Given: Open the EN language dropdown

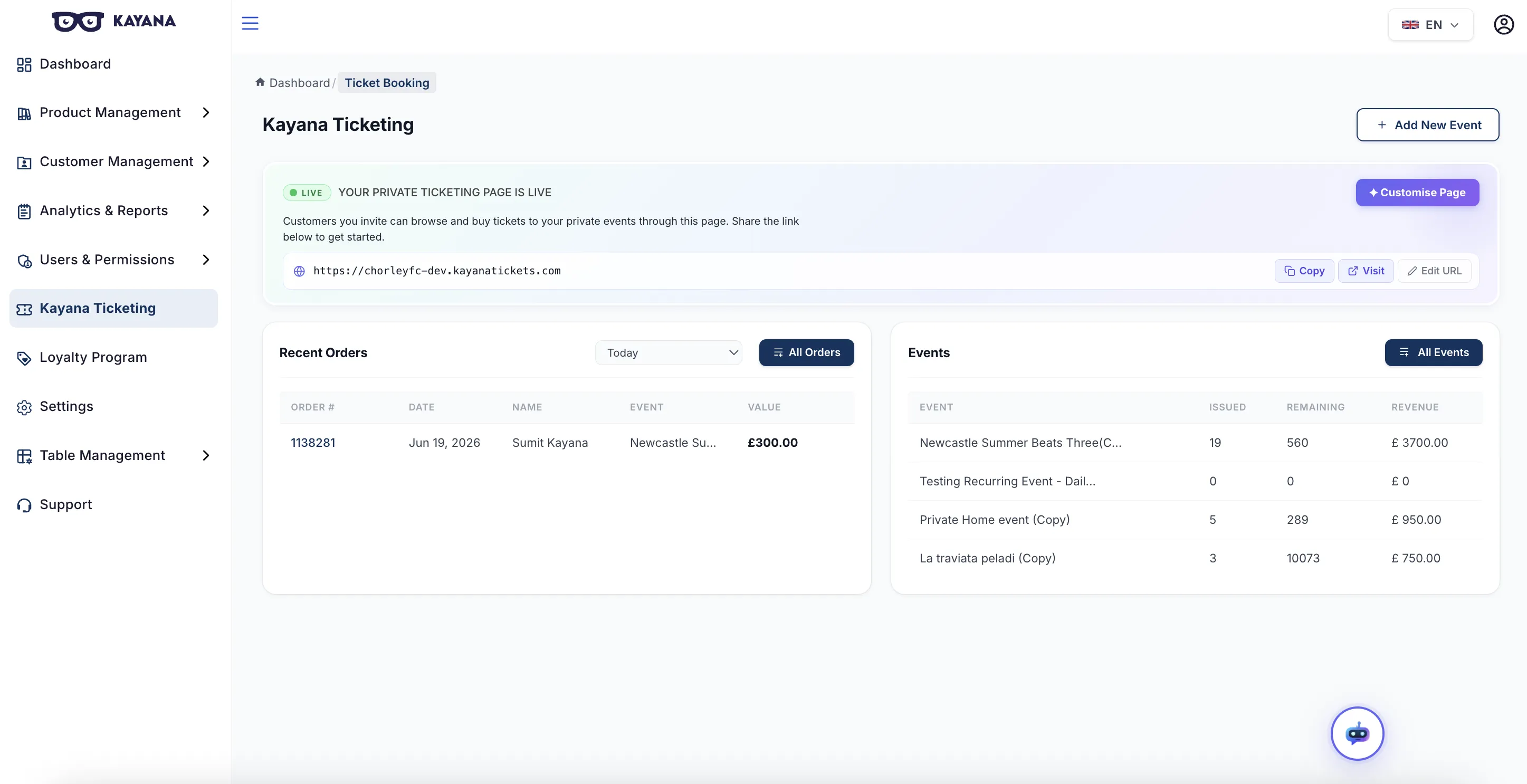Looking at the screenshot, I should [x=1430, y=25].
